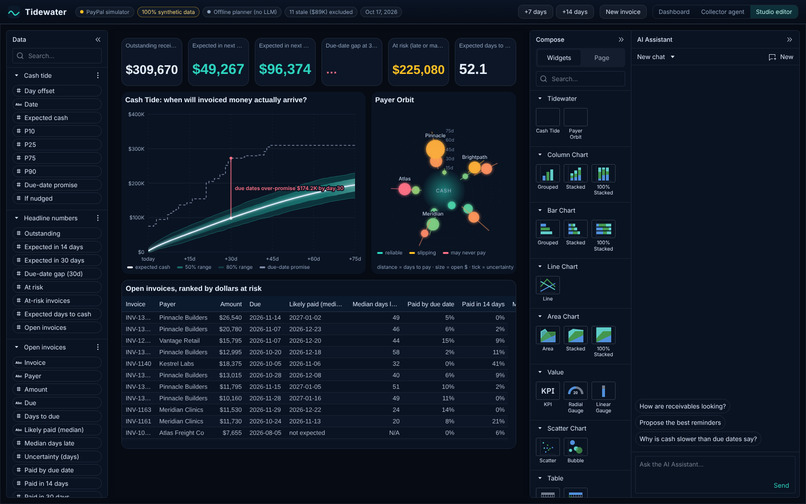The height and width of the screenshot is (504, 806).
Task: Select the 100% Stacked area chart icon
Action: pos(603,335)
